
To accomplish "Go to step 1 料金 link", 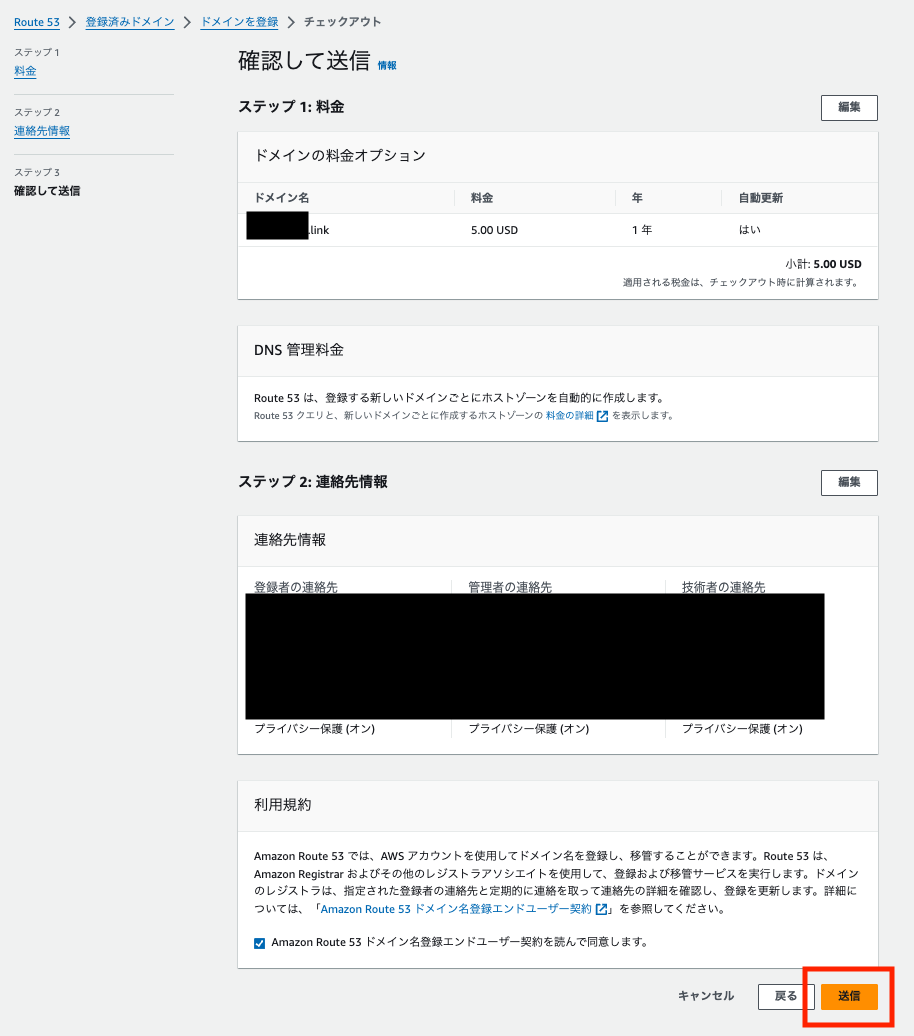I will [25, 71].
